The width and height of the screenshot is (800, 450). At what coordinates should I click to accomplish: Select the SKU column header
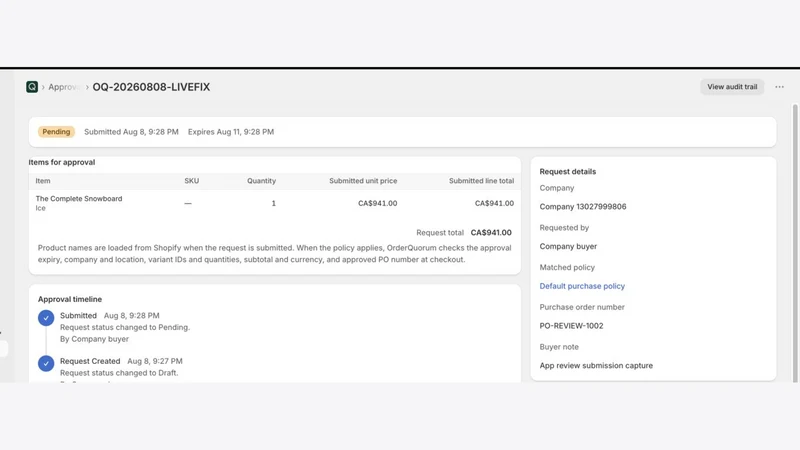(x=192, y=181)
